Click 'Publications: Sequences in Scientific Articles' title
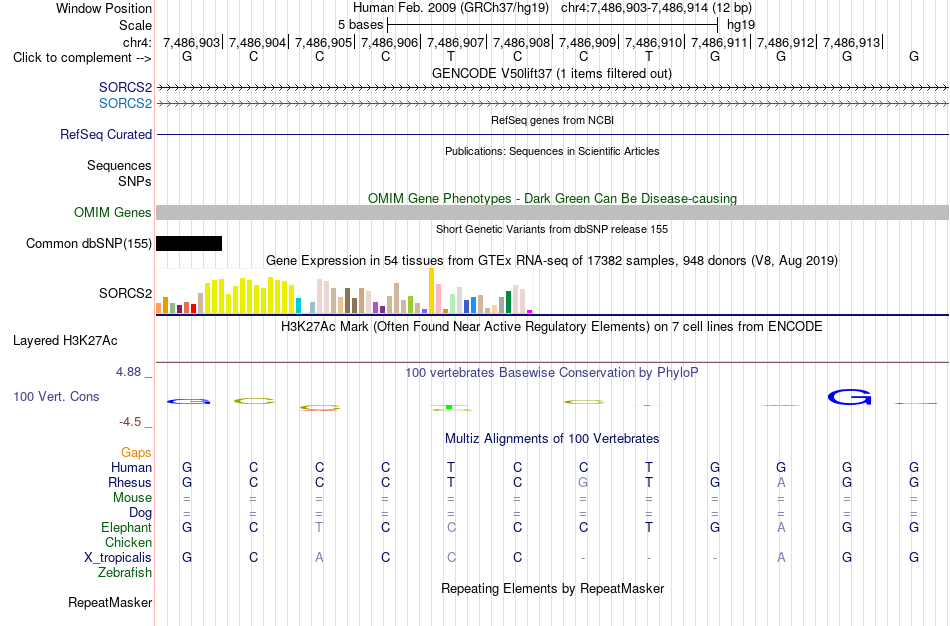 tap(552, 151)
